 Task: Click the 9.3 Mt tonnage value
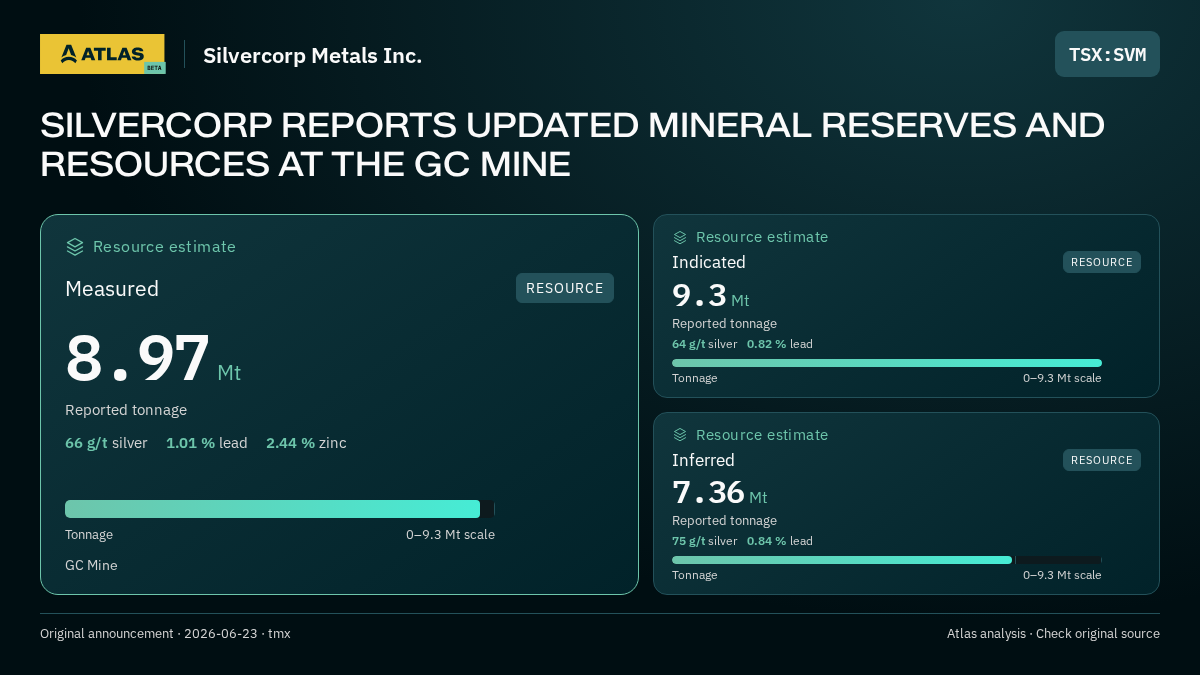pyautogui.click(x=710, y=295)
